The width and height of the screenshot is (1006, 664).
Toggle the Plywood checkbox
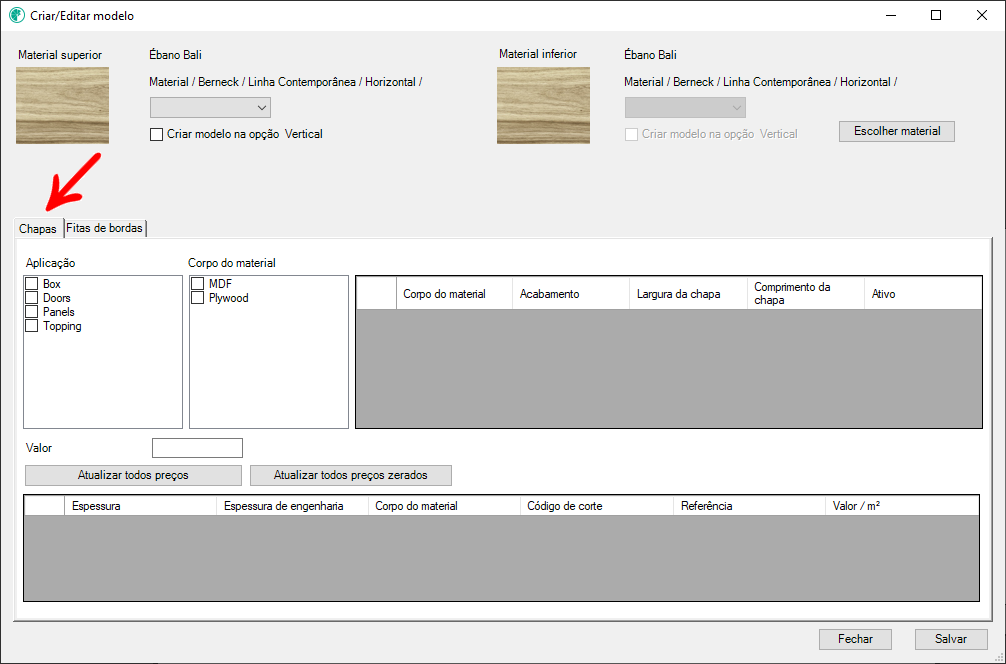(198, 298)
